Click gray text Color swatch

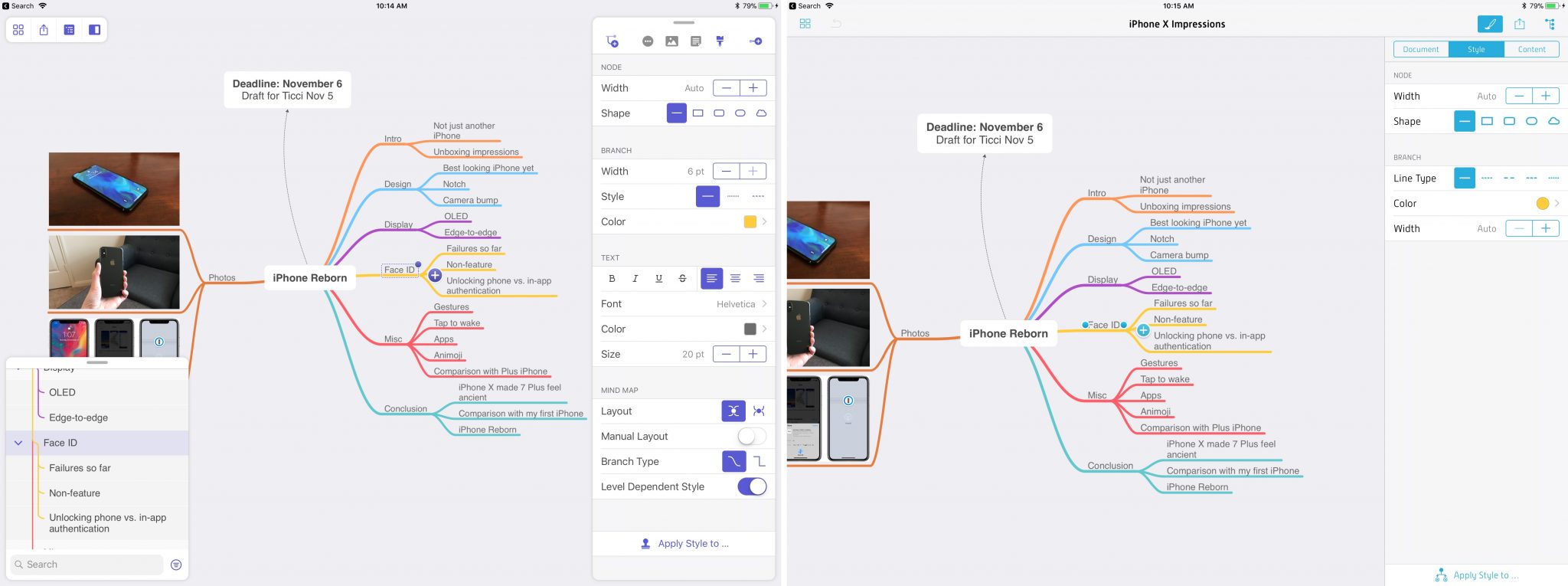(x=750, y=329)
